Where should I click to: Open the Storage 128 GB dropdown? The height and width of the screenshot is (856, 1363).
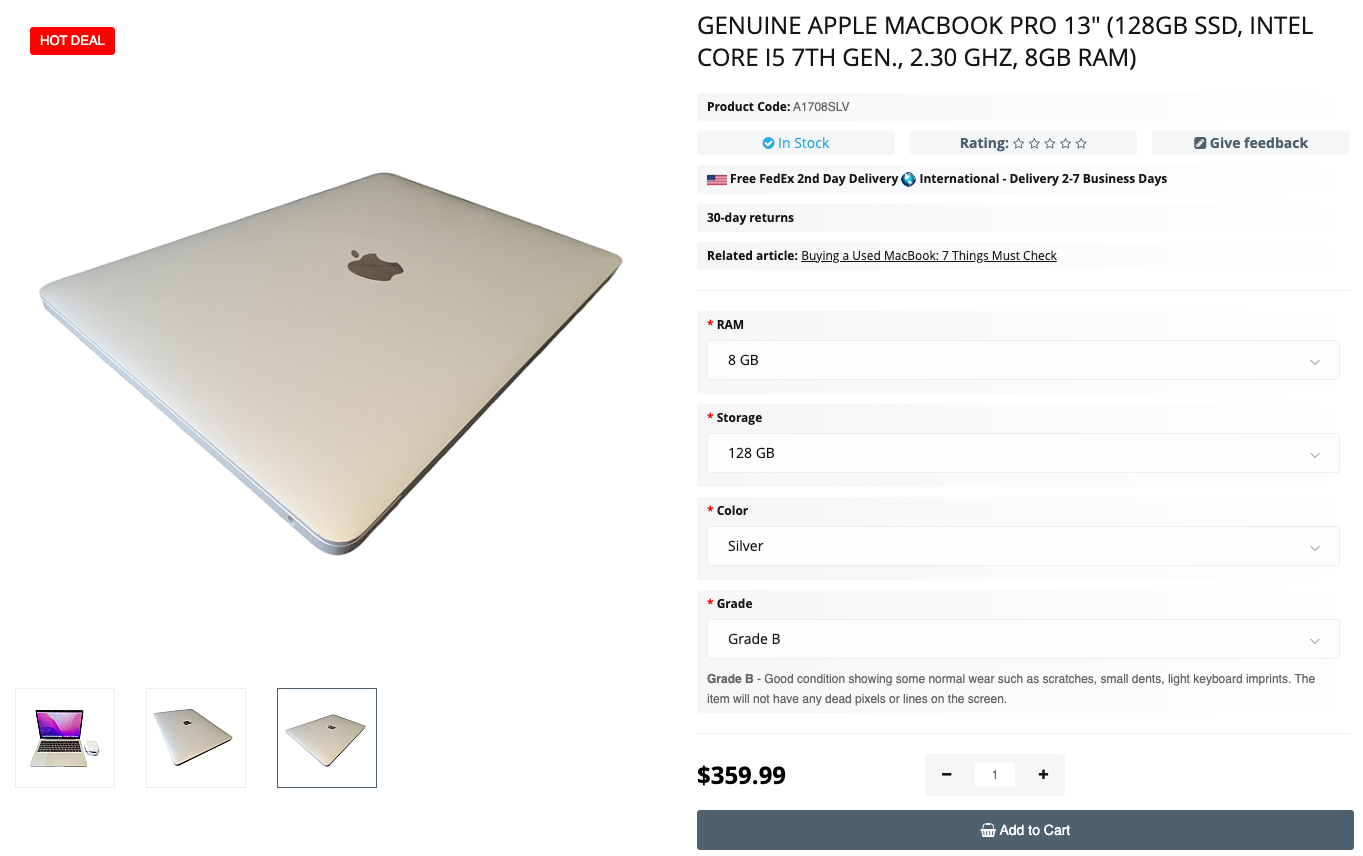point(1022,453)
